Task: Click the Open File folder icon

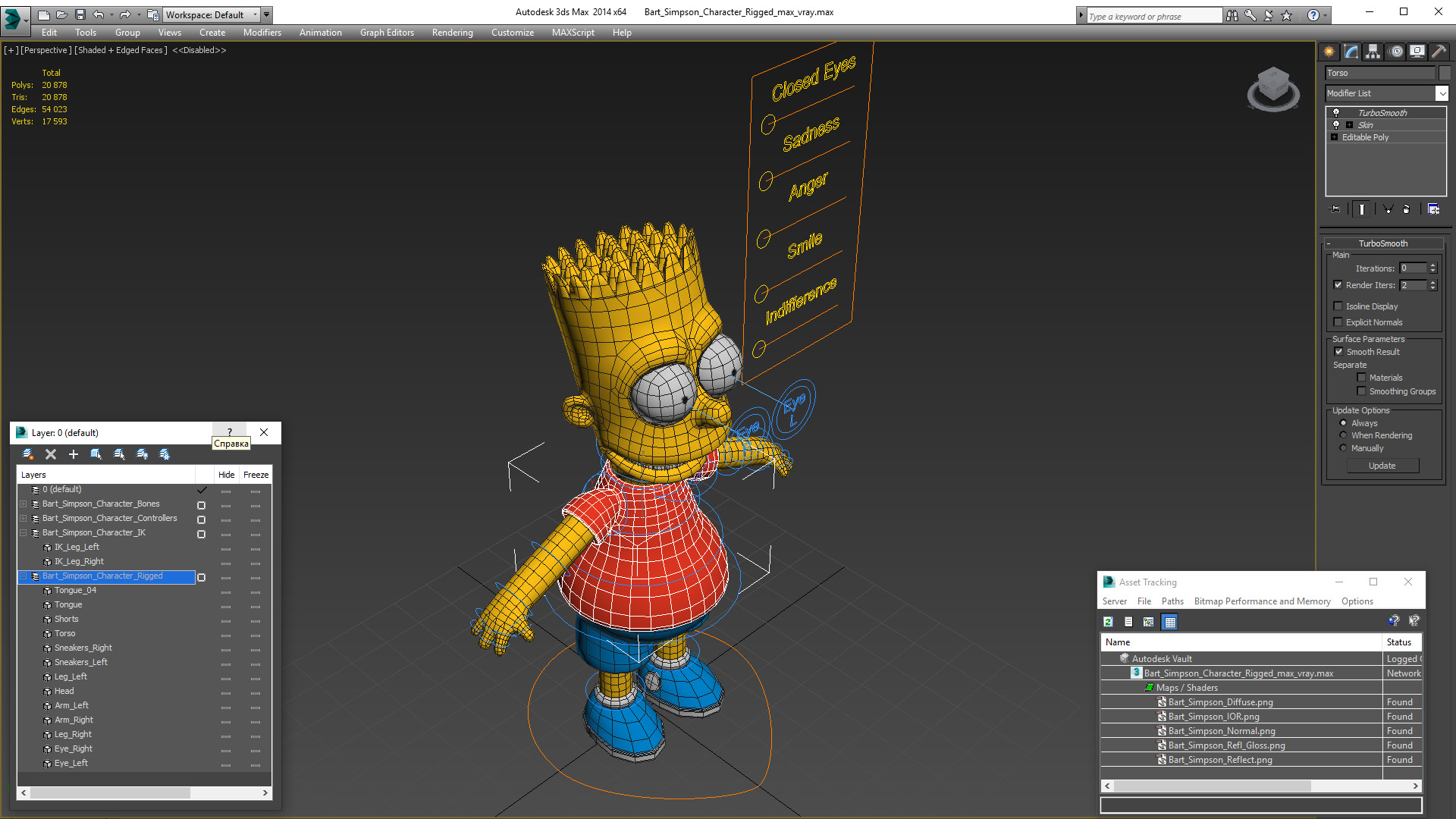Action: click(x=61, y=14)
